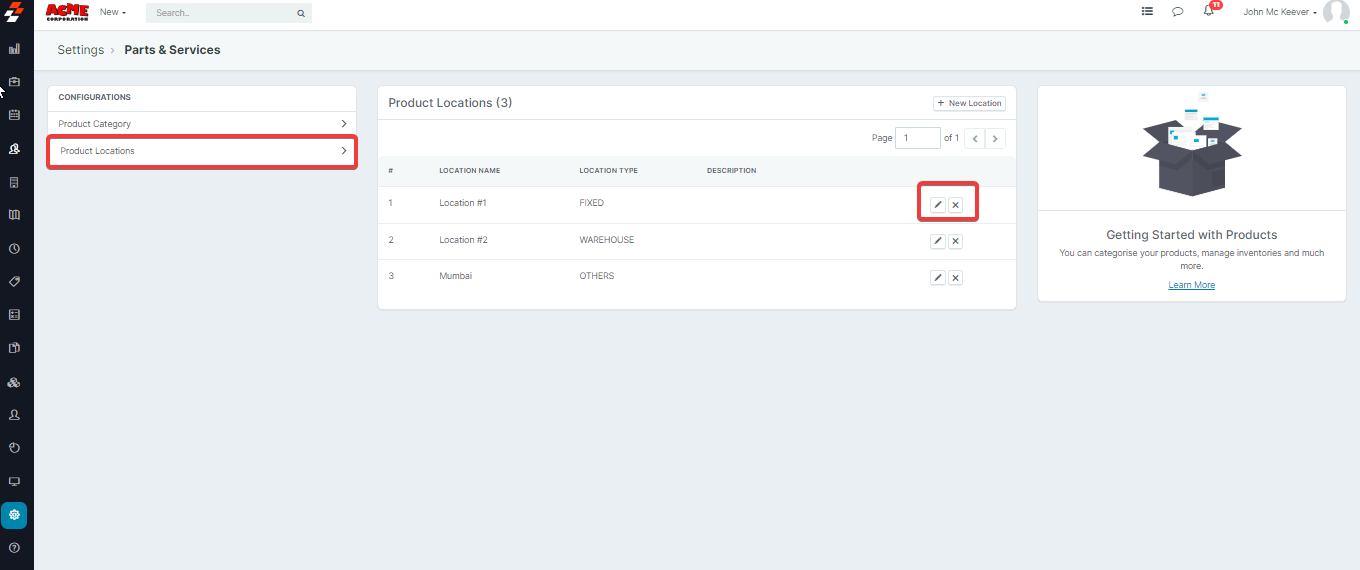Viewport: 1360px width, 570px height.
Task: Expand the John Mc Keever user menu
Action: pyautogui.click(x=1280, y=13)
